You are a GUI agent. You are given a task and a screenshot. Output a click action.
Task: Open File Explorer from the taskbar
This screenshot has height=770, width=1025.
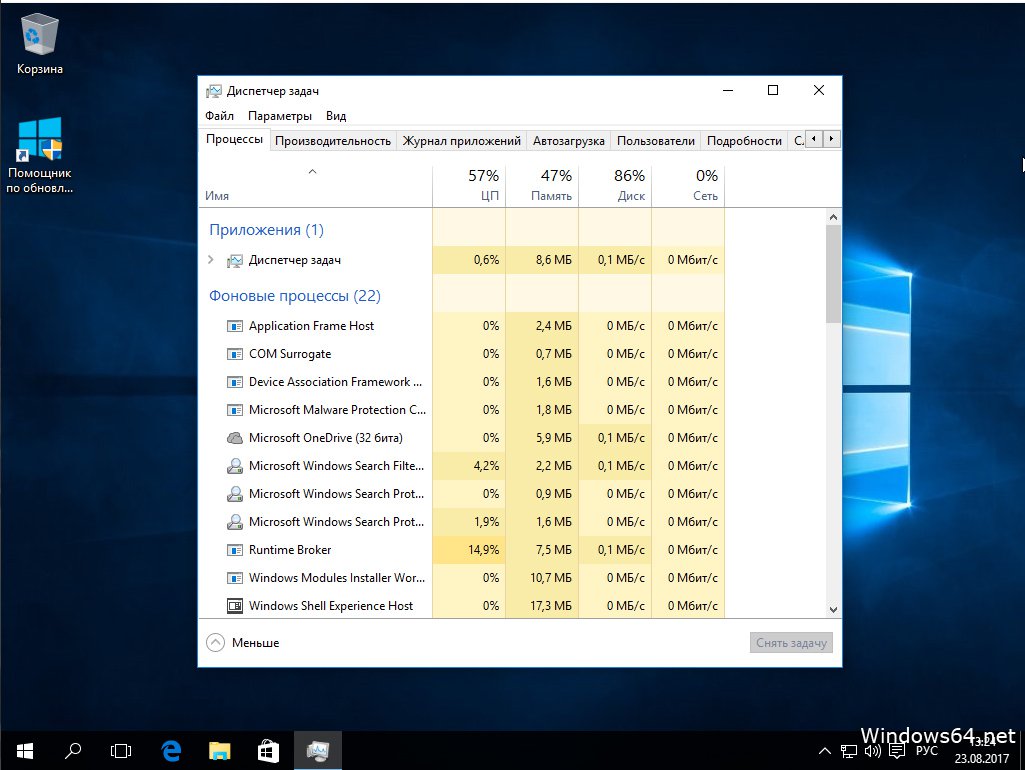[220, 751]
